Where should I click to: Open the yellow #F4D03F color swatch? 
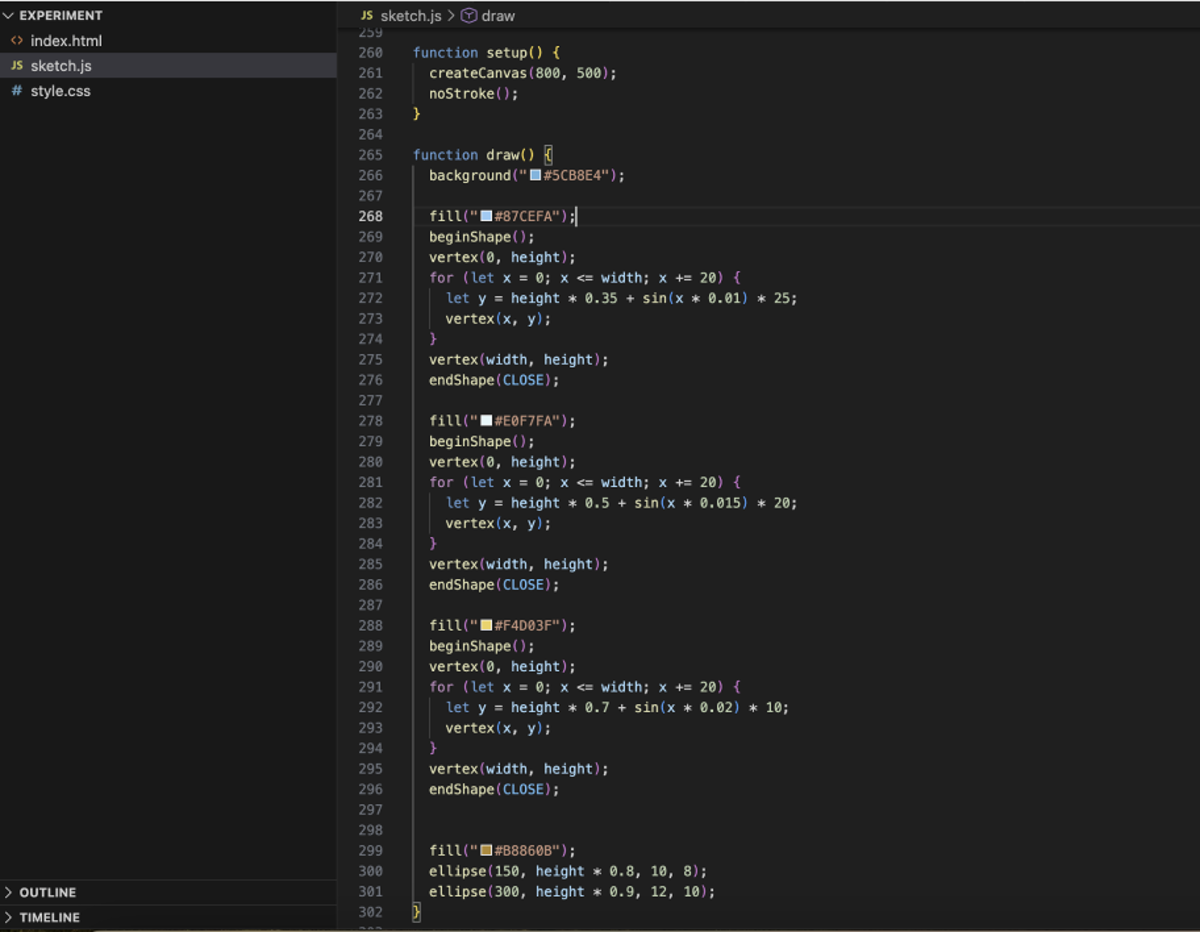pyautogui.click(x=486, y=625)
